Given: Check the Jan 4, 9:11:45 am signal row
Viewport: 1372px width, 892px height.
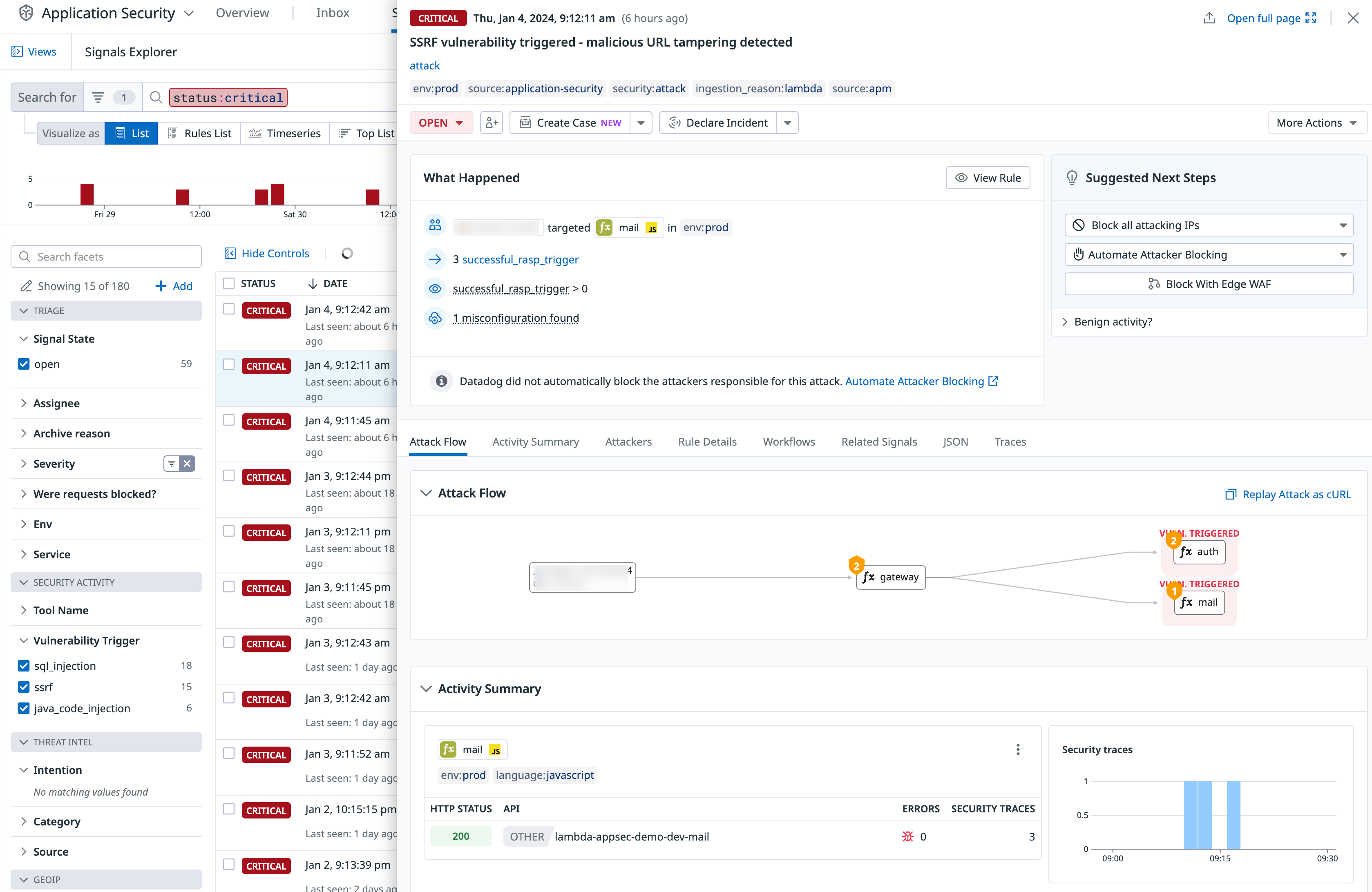Looking at the screenshot, I should tap(229, 420).
